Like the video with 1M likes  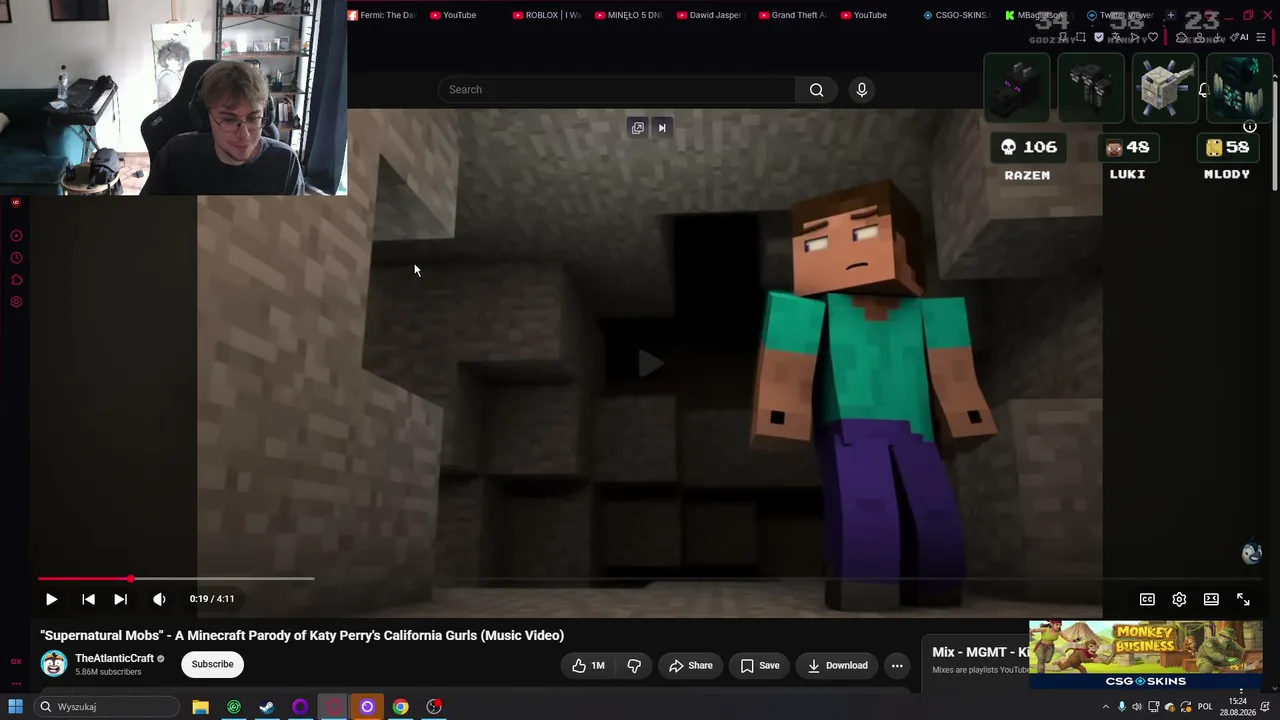(x=588, y=665)
